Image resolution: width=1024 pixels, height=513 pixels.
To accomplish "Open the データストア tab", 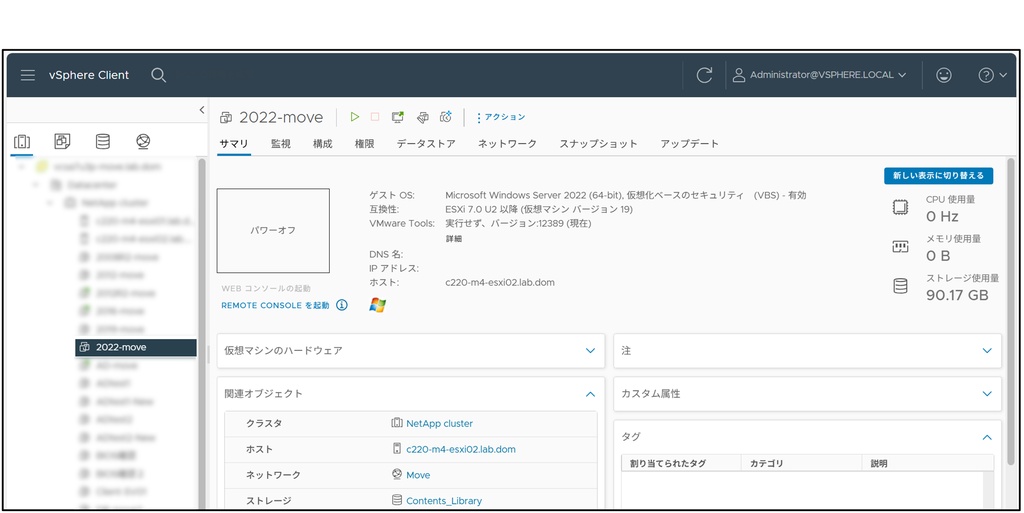I will click(x=425, y=144).
